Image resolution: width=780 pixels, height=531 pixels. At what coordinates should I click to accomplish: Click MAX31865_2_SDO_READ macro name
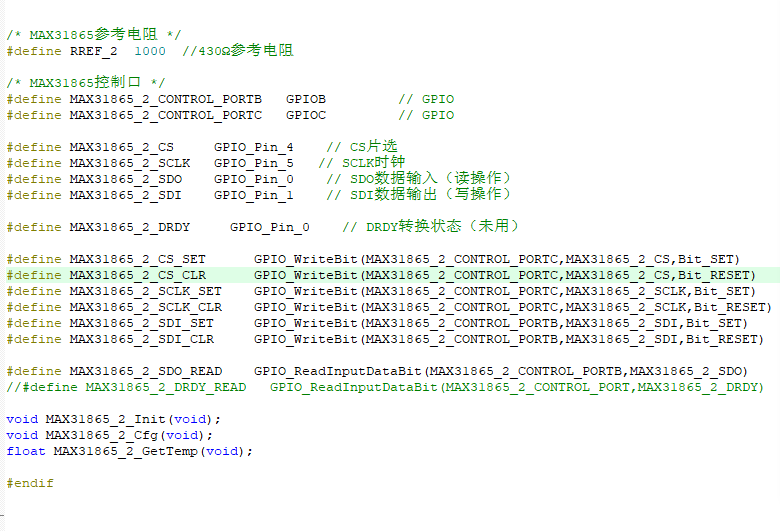coord(146,372)
